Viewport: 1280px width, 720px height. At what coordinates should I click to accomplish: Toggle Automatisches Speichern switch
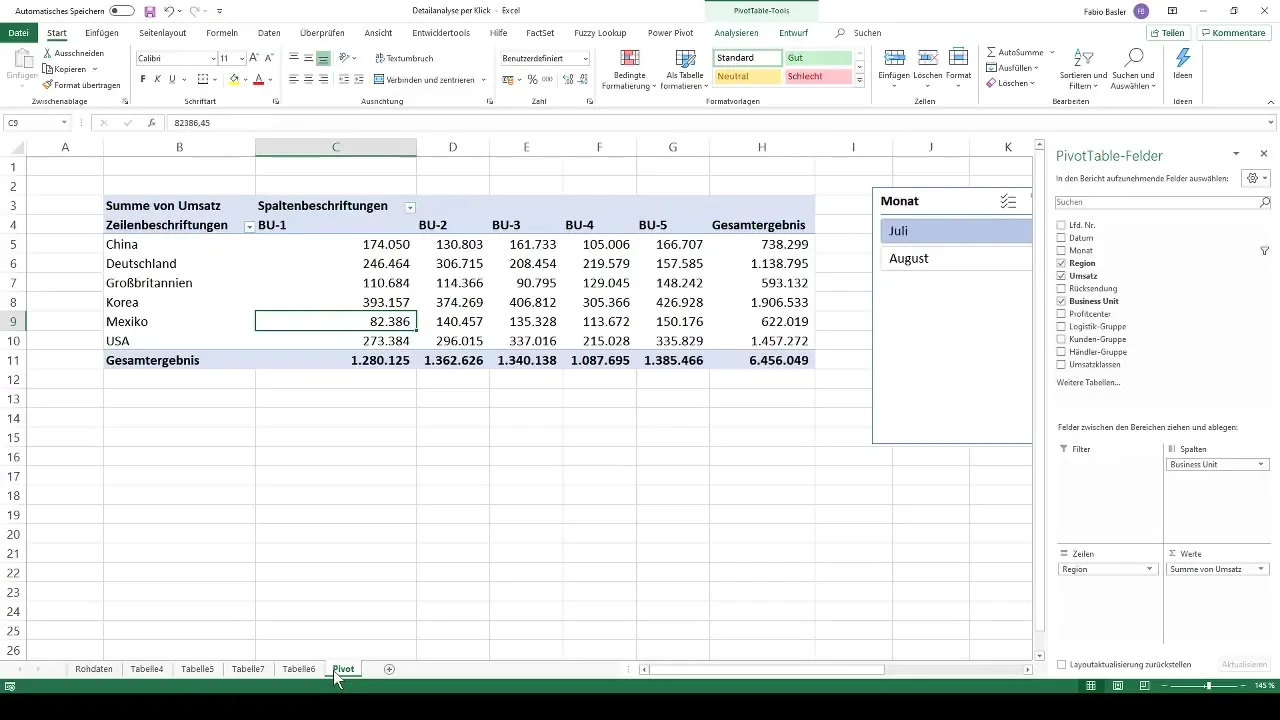click(x=122, y=10)
